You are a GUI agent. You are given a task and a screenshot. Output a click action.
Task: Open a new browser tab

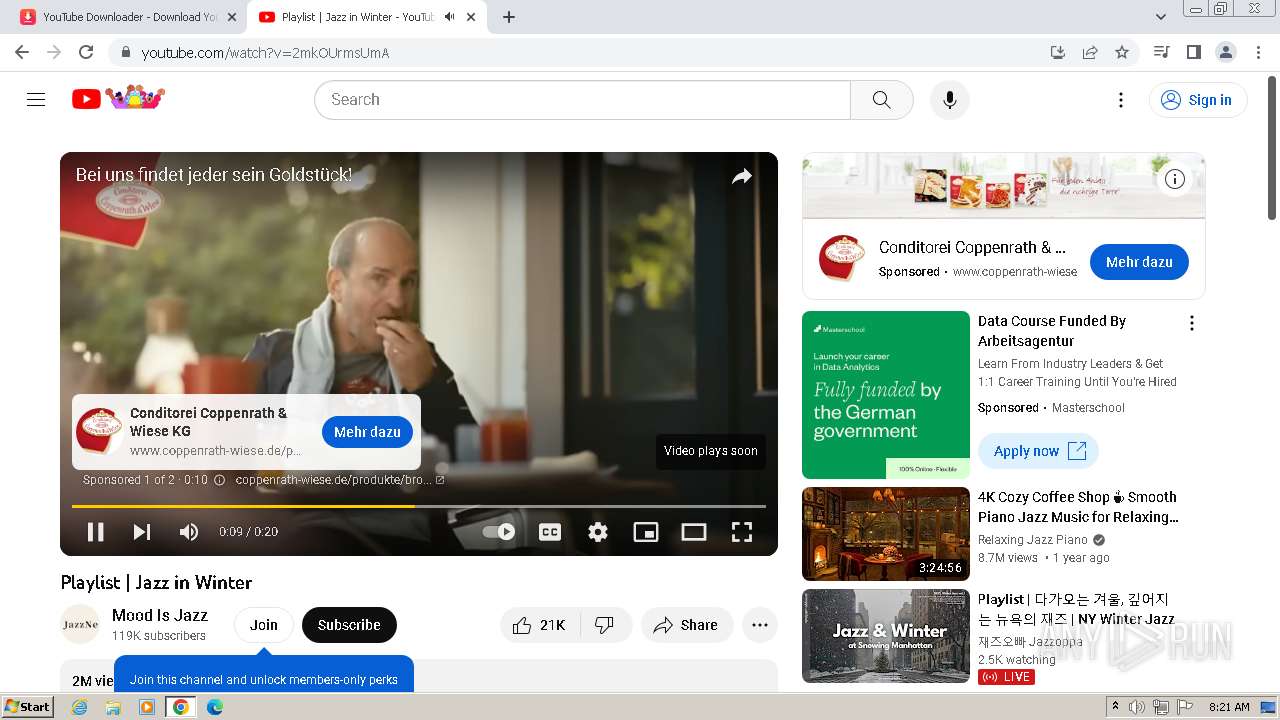pyautogui.click(x=509, y=17)
